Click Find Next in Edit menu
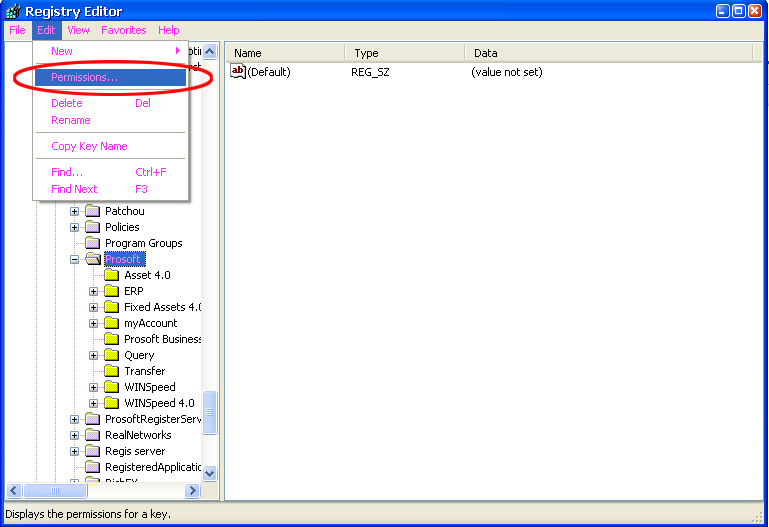Screen dimensions: 769x527 coord(74,189)
